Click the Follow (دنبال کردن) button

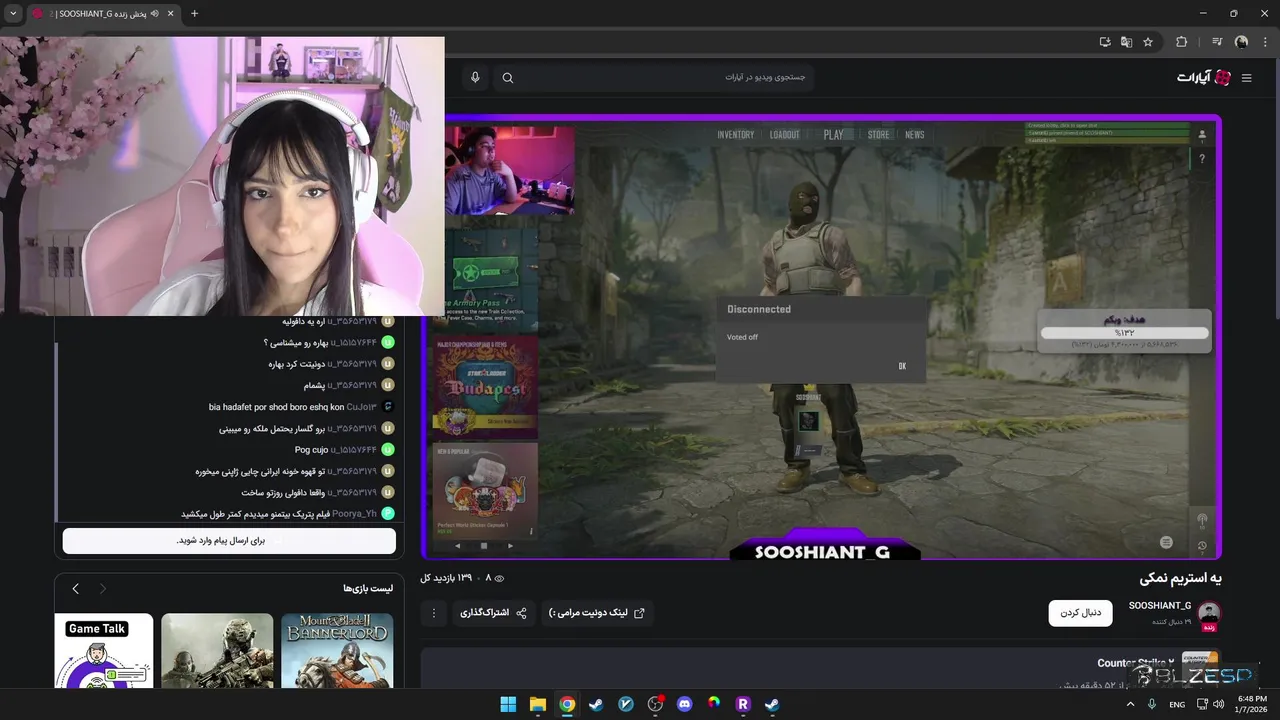1080,613
